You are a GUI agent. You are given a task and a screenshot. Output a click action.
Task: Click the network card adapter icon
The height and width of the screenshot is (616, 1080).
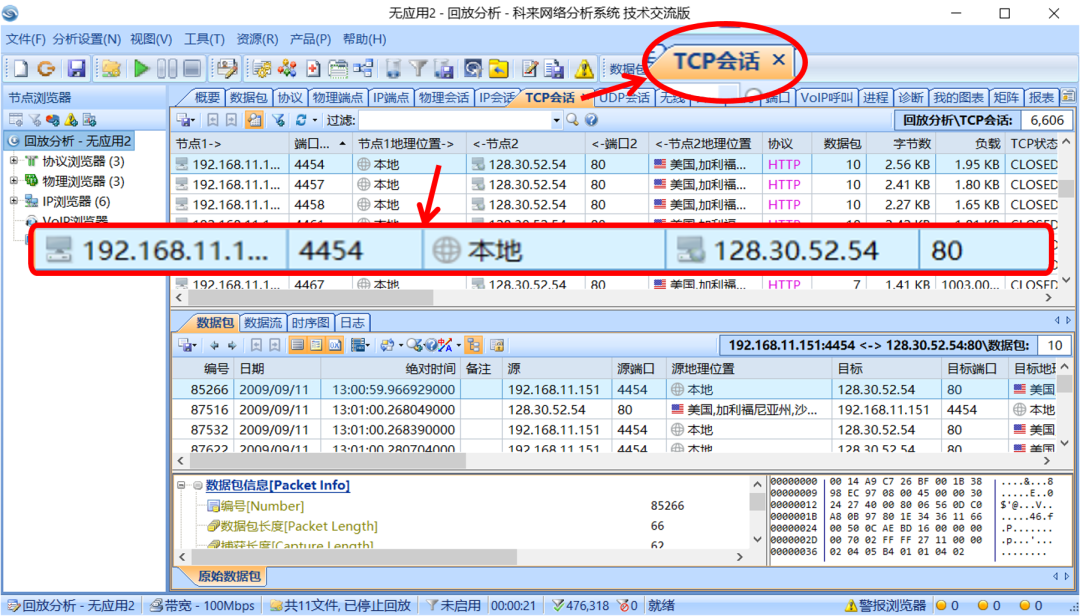tap(338, 68)
